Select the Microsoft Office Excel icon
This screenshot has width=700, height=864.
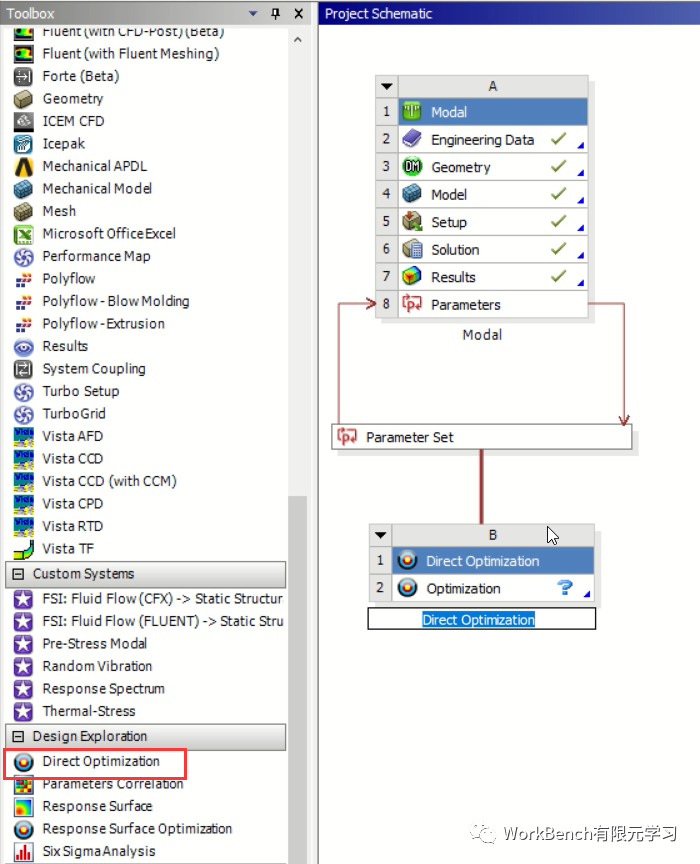point(23,234)
